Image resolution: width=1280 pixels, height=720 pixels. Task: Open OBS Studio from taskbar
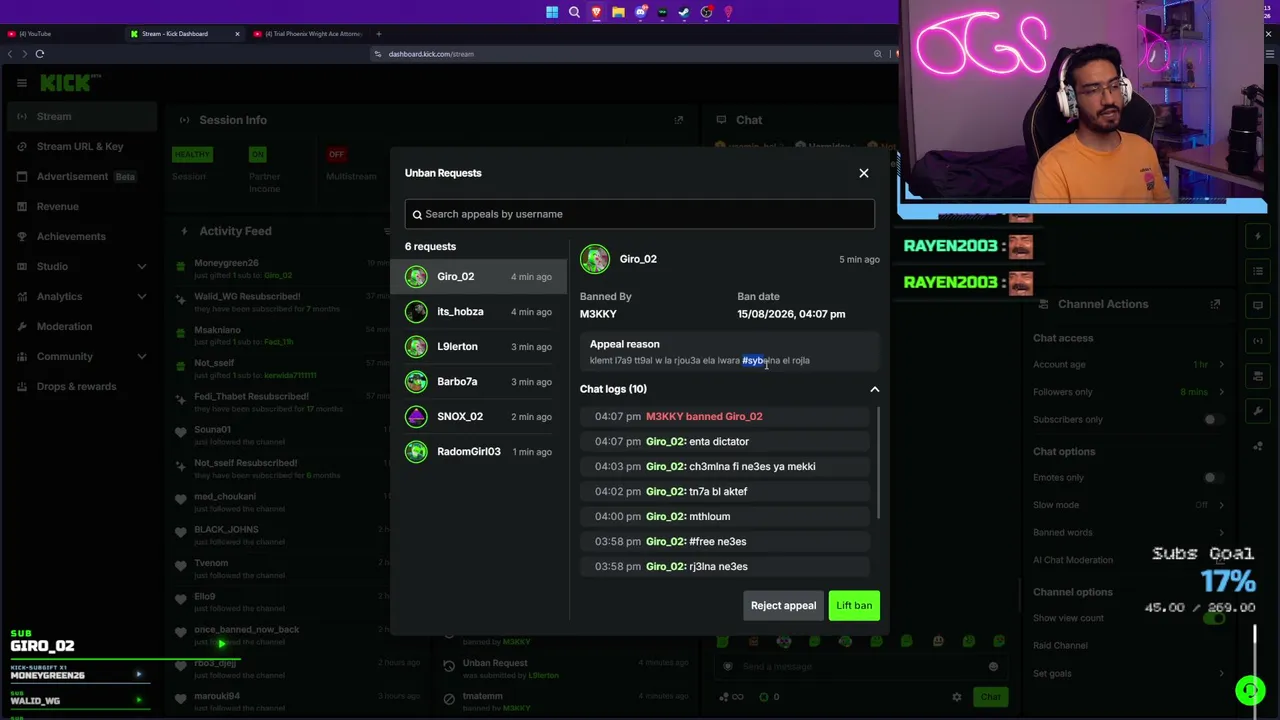pos(706,12)
